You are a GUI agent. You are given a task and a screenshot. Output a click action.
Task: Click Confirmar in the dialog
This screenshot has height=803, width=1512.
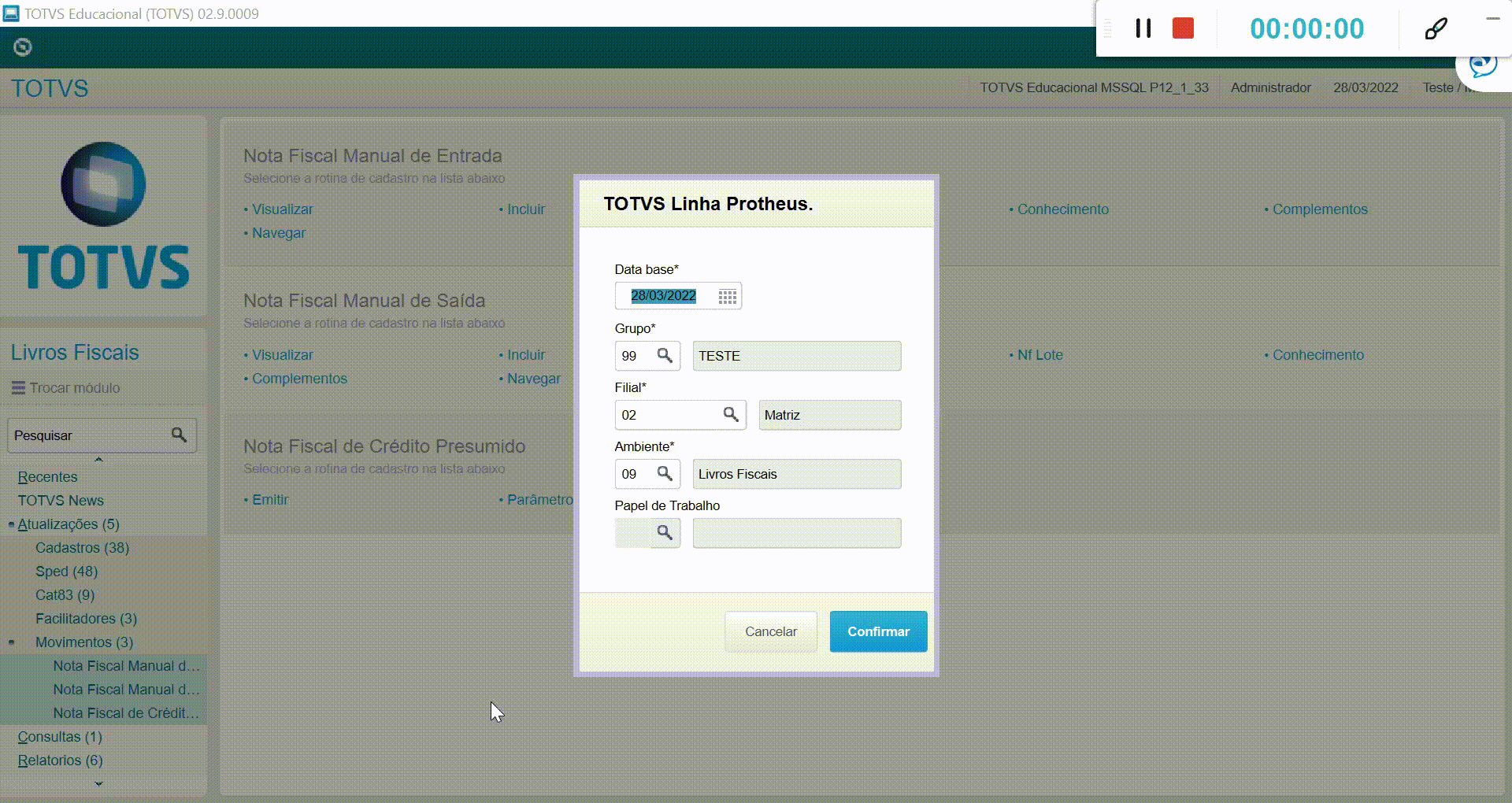(x=878, y=631)
